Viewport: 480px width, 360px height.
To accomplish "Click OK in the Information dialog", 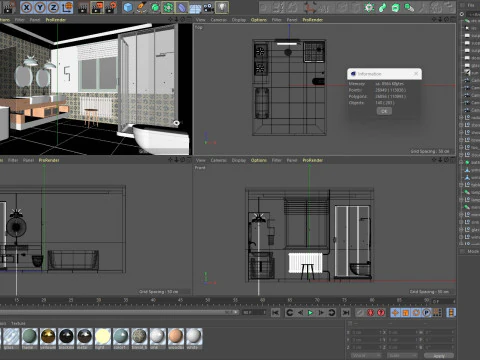I will click(384, 111).
